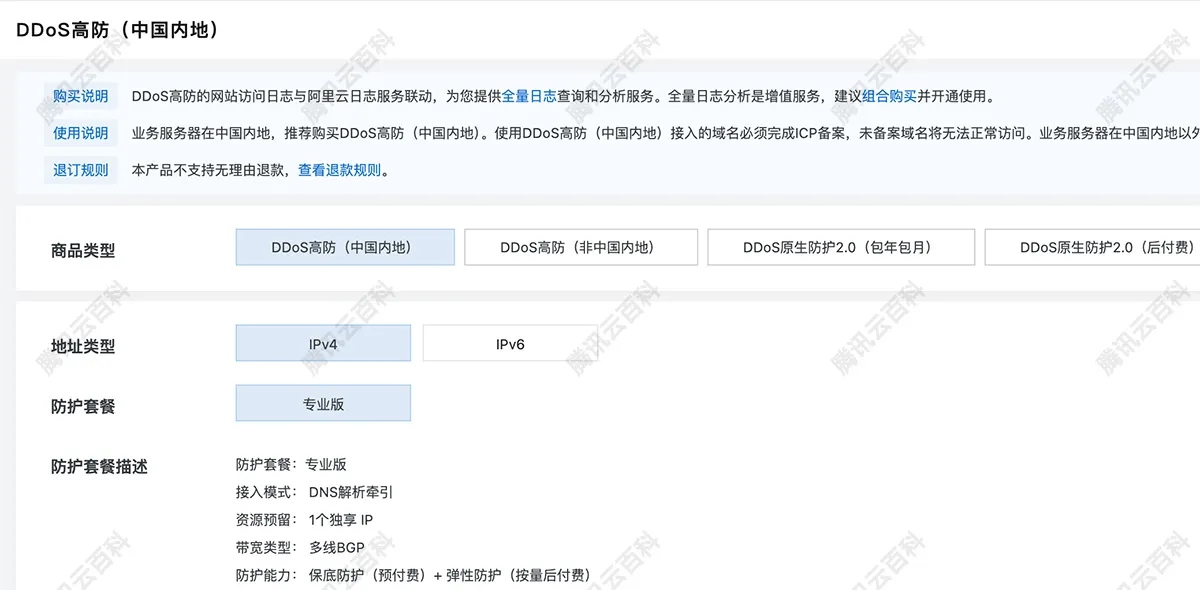This screenshot has width=1200, height=590.
Task: Choose the 专业版 protection package
Action: coord(323,402)
